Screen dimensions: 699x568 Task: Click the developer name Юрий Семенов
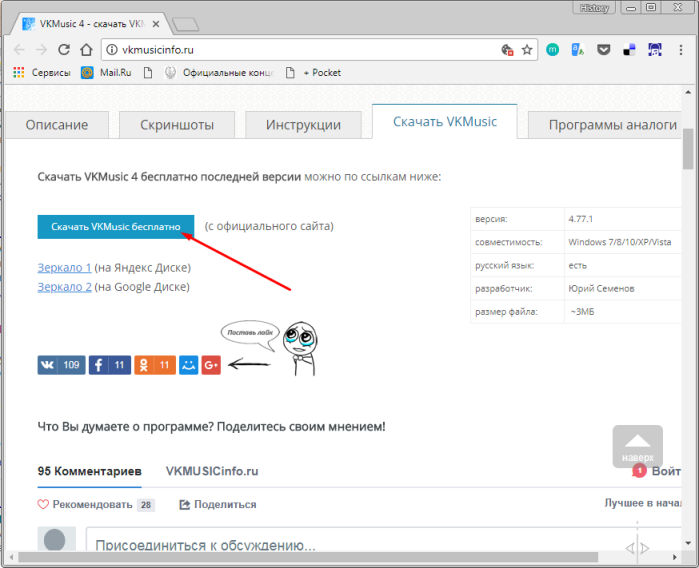(x=601, y=288)
